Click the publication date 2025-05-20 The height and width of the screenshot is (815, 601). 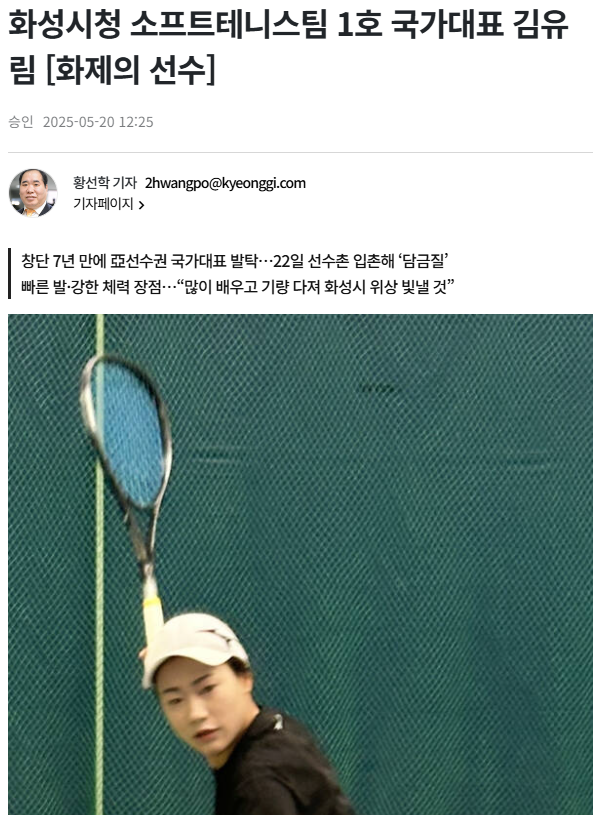tap(79, 122)
